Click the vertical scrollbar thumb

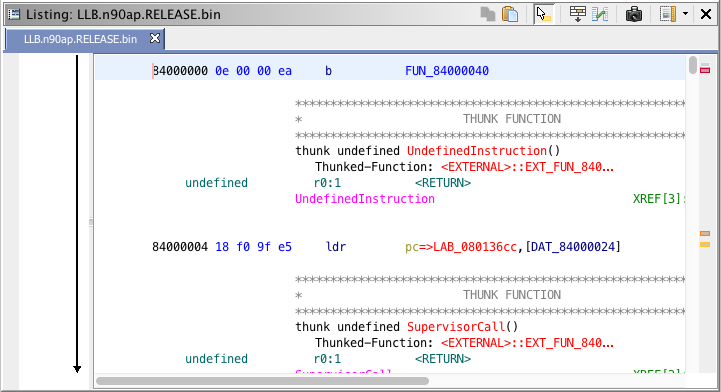pyautogui.click(x=693, y=65)
